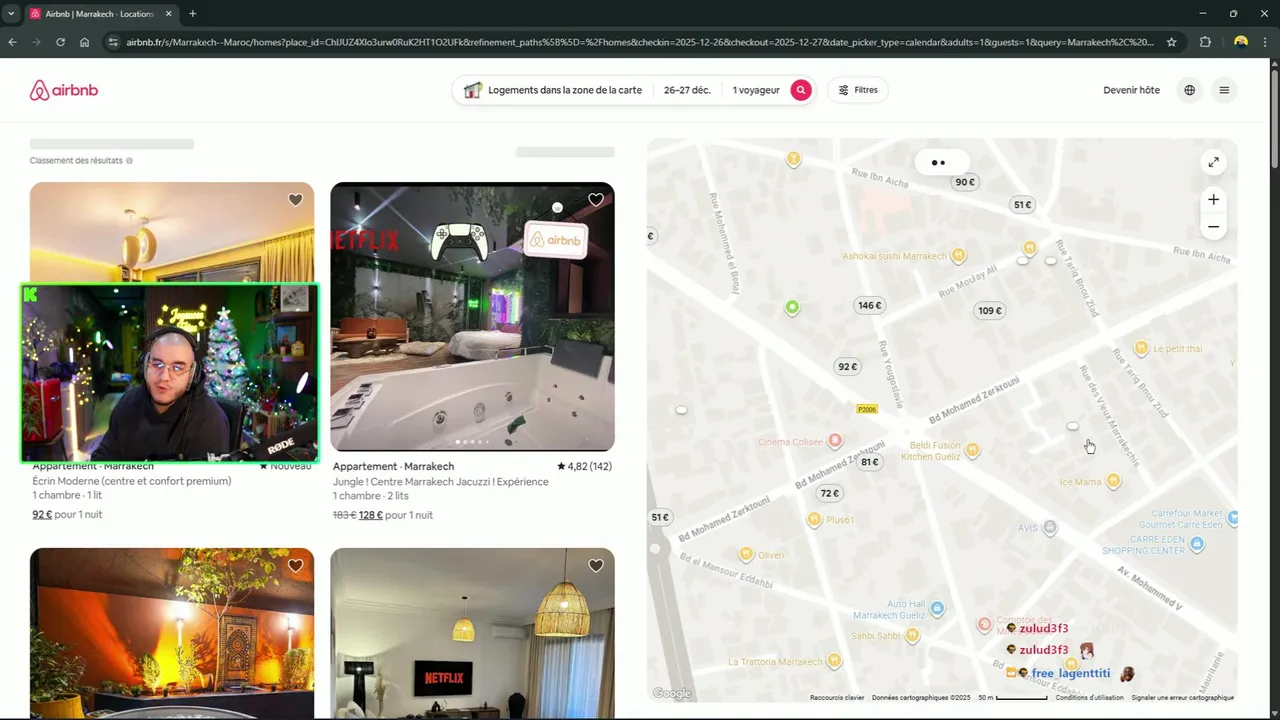Go back in browser history

(x=12, y=42)
